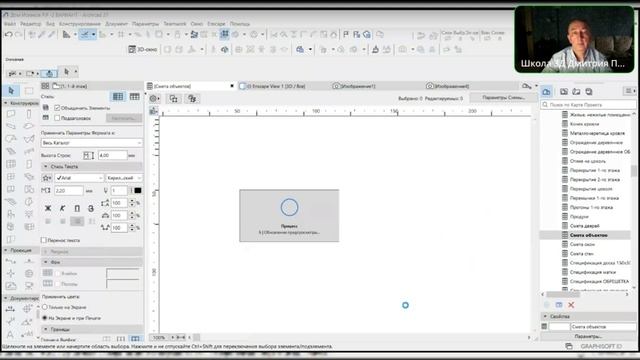Click the row height 4,00 field

[112, 155]
